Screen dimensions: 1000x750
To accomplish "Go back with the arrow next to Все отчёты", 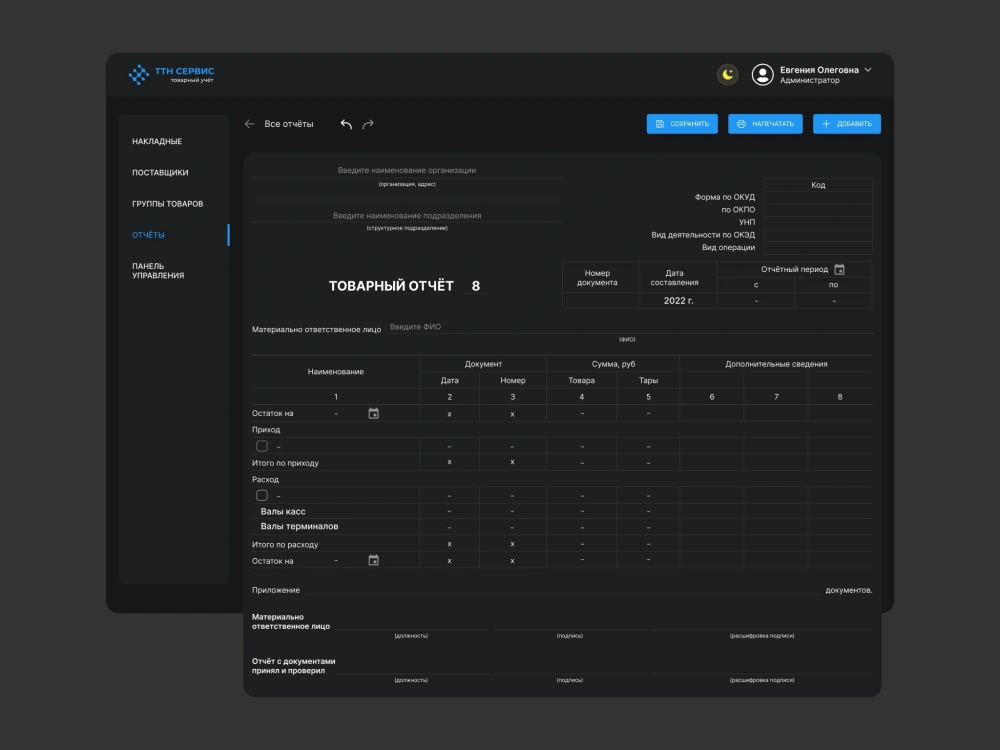I will click(x=249, y=124).
